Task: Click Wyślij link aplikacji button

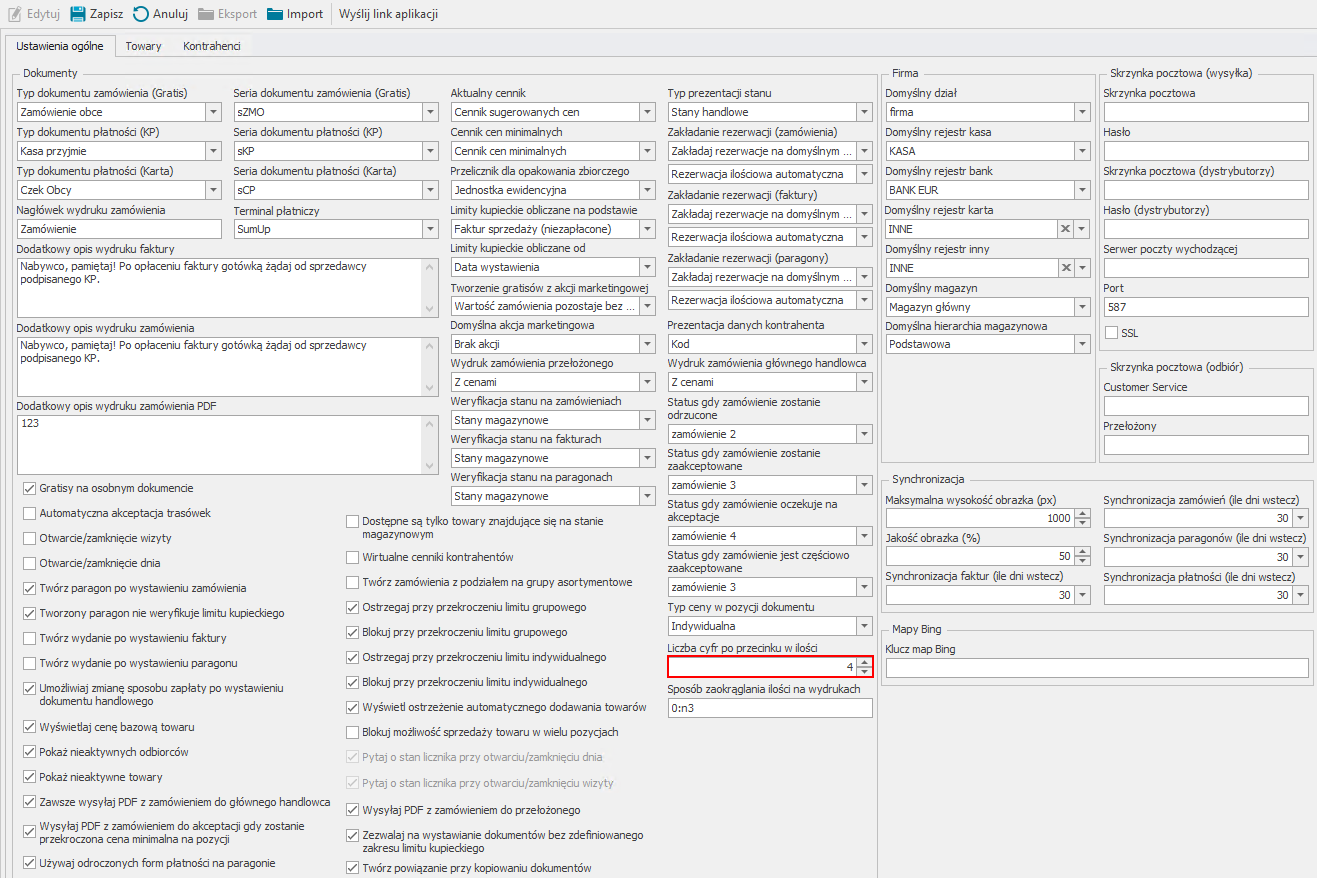Action: tap(388, 14)
